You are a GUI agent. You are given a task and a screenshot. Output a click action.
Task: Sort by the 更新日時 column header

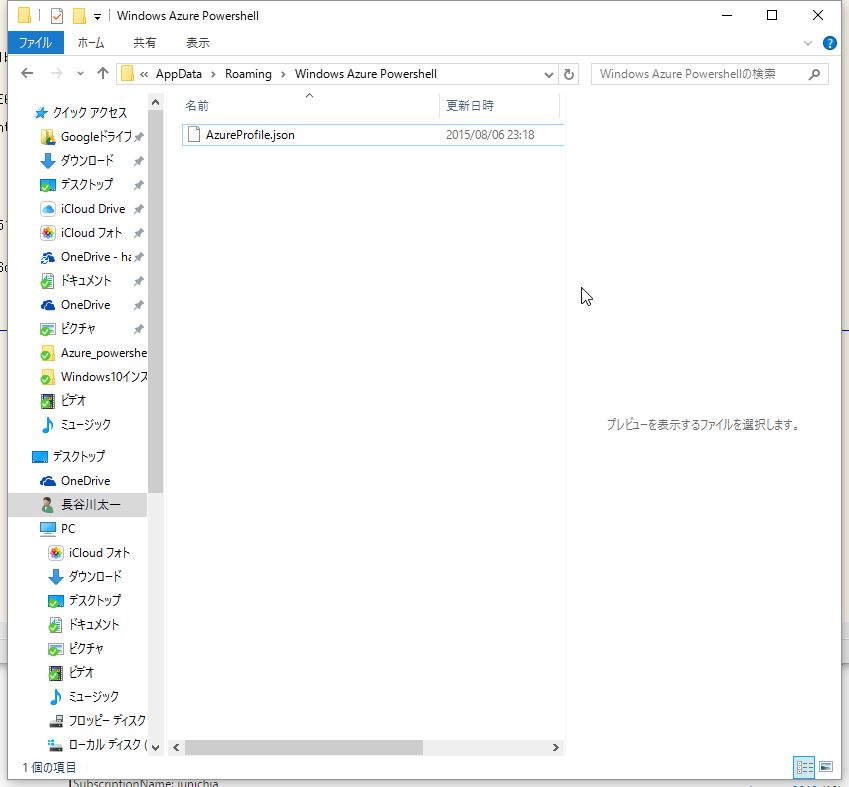tap(469, 106)
